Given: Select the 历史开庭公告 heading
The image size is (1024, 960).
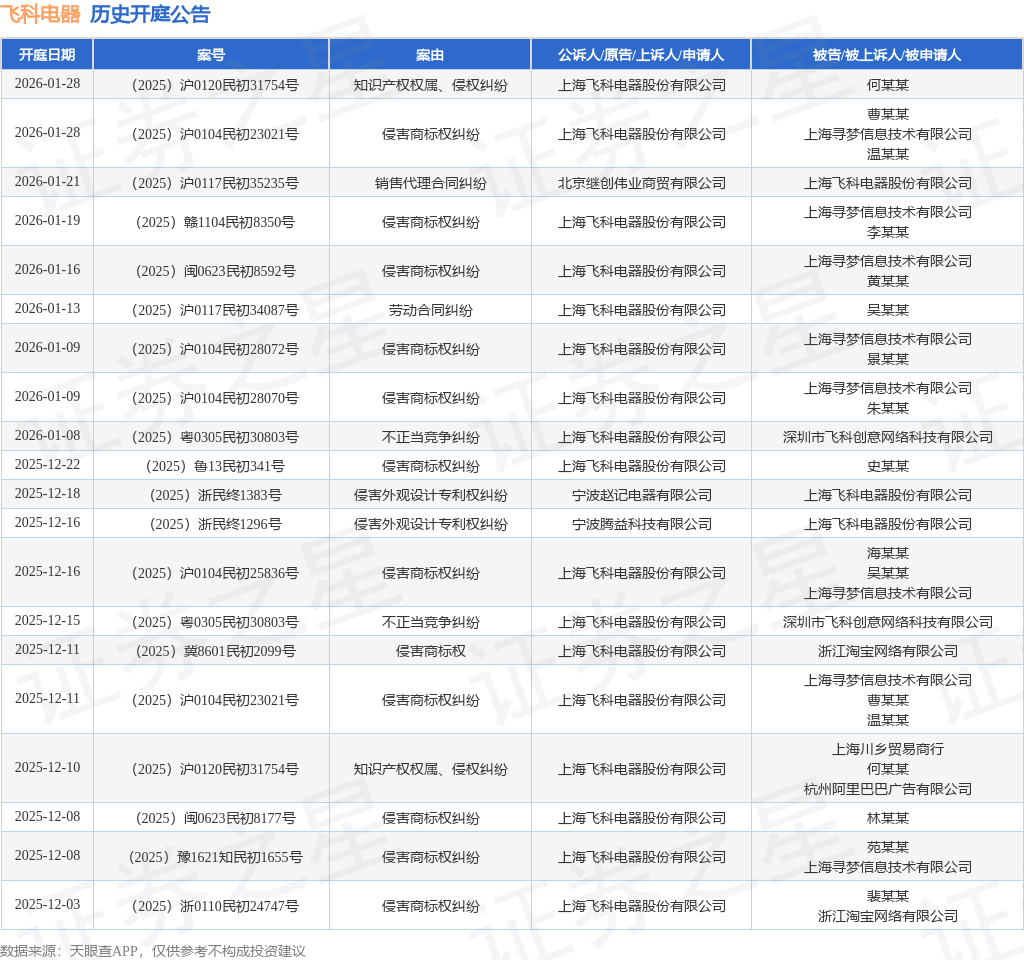Looking at the screenshot, I should 150,14.
